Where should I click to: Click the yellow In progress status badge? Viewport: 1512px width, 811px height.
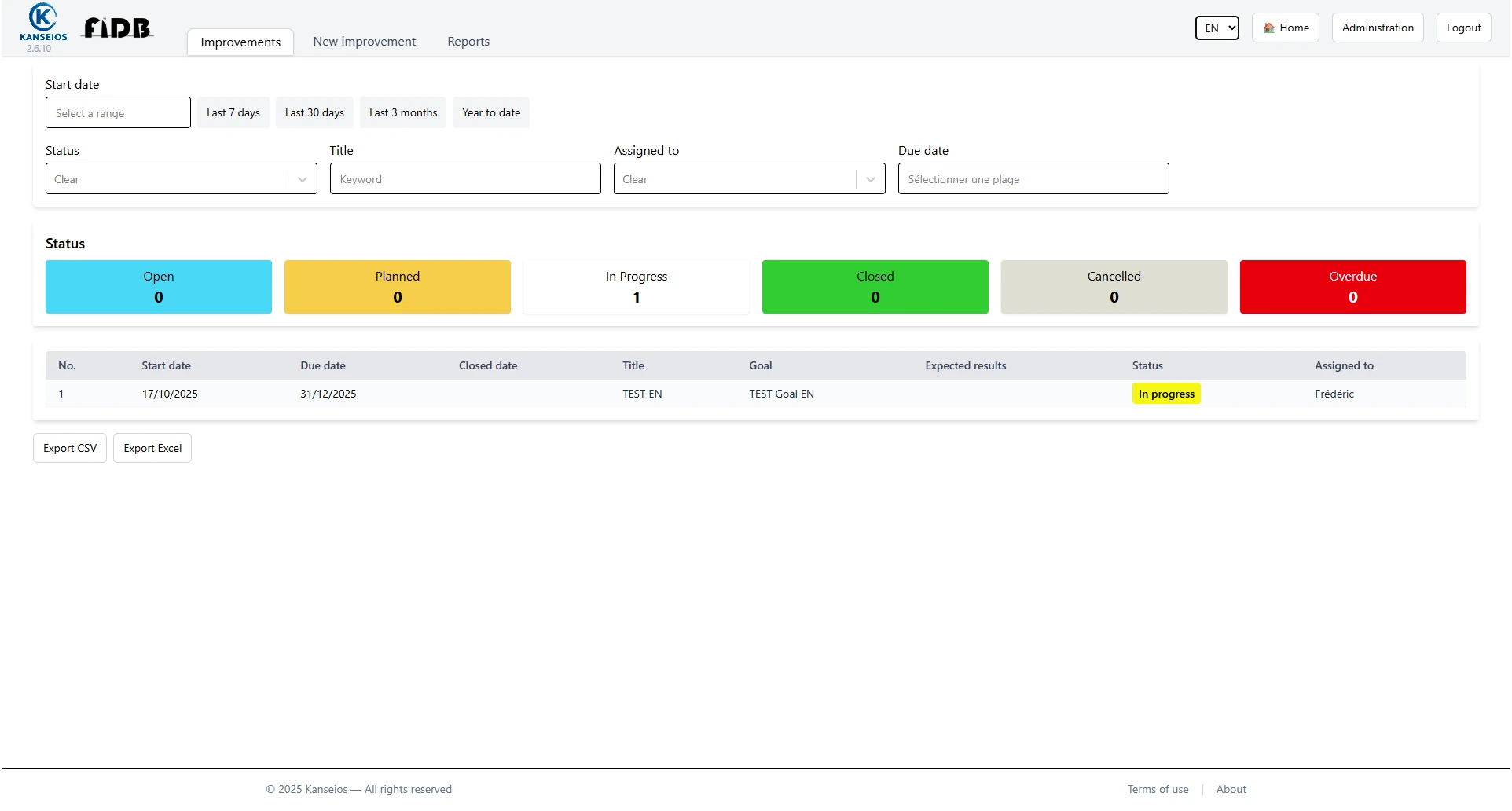tap(1166, 394)
